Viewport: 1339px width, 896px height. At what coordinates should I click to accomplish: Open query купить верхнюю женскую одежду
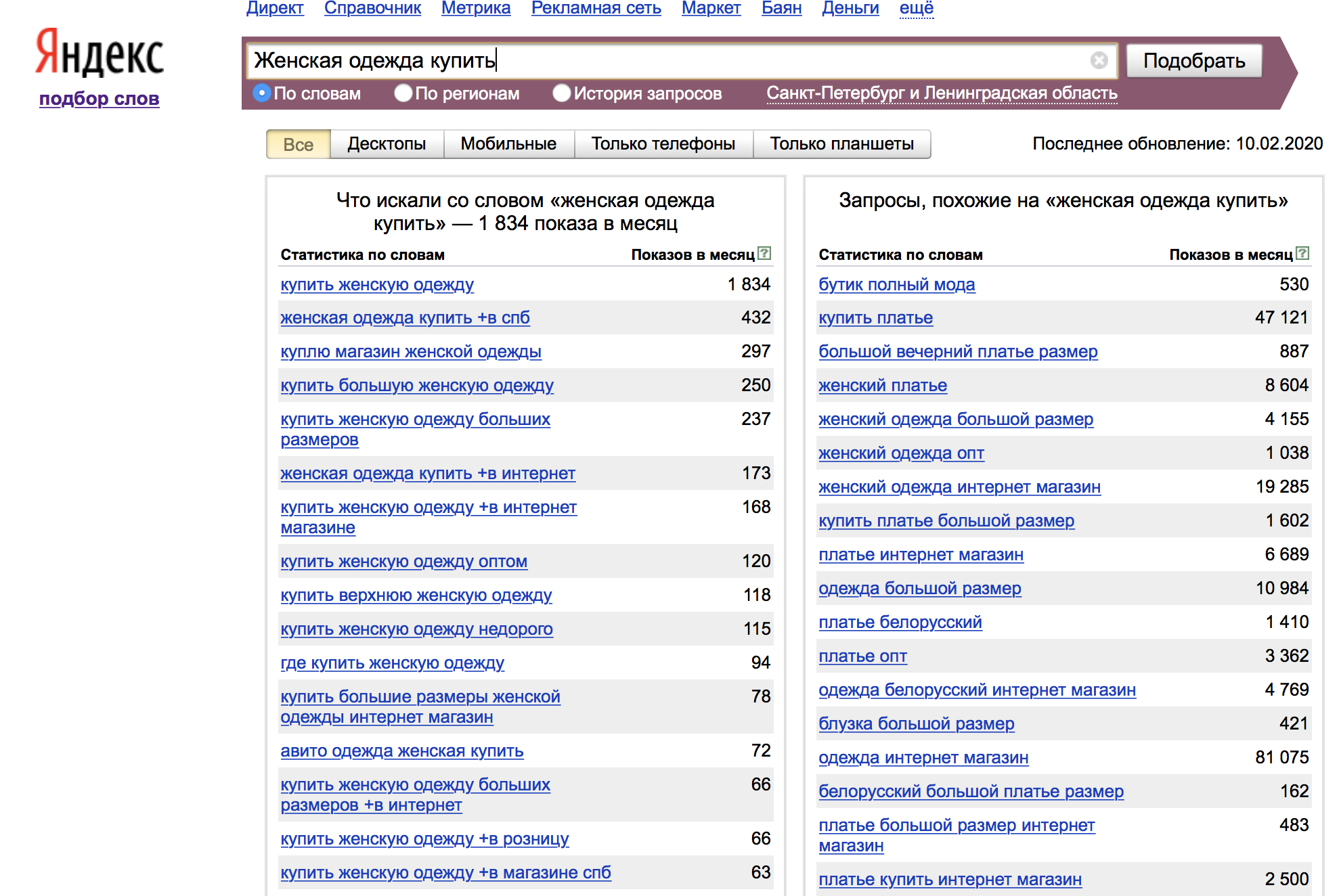pyautogui.click(x=416, y=596)
